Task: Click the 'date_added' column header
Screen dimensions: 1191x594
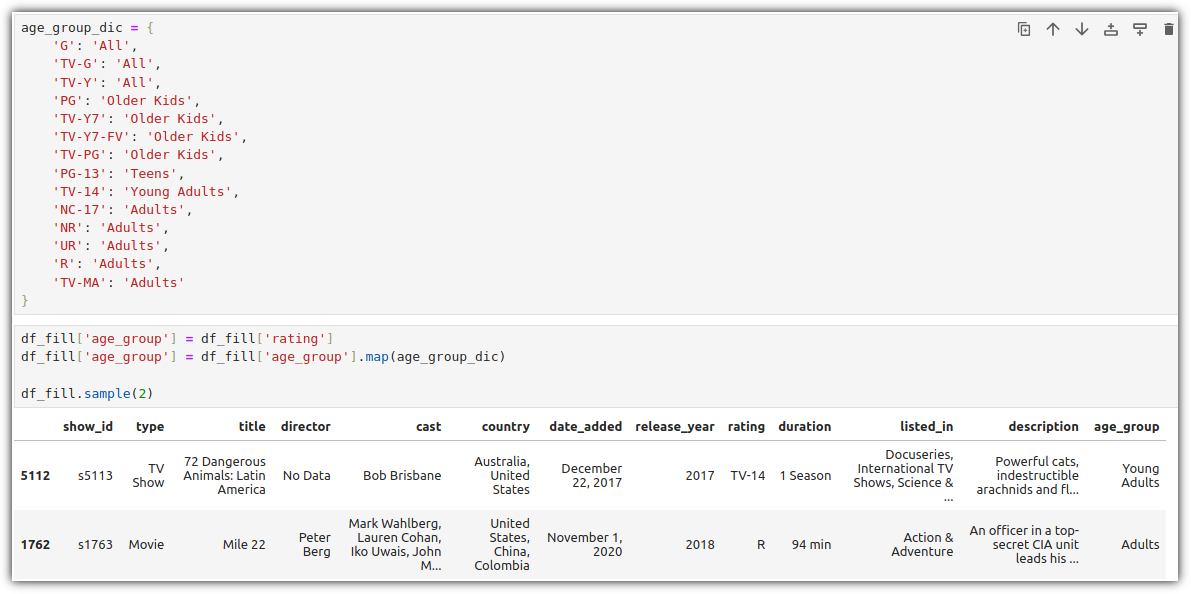Action: [x=586, y=427]
